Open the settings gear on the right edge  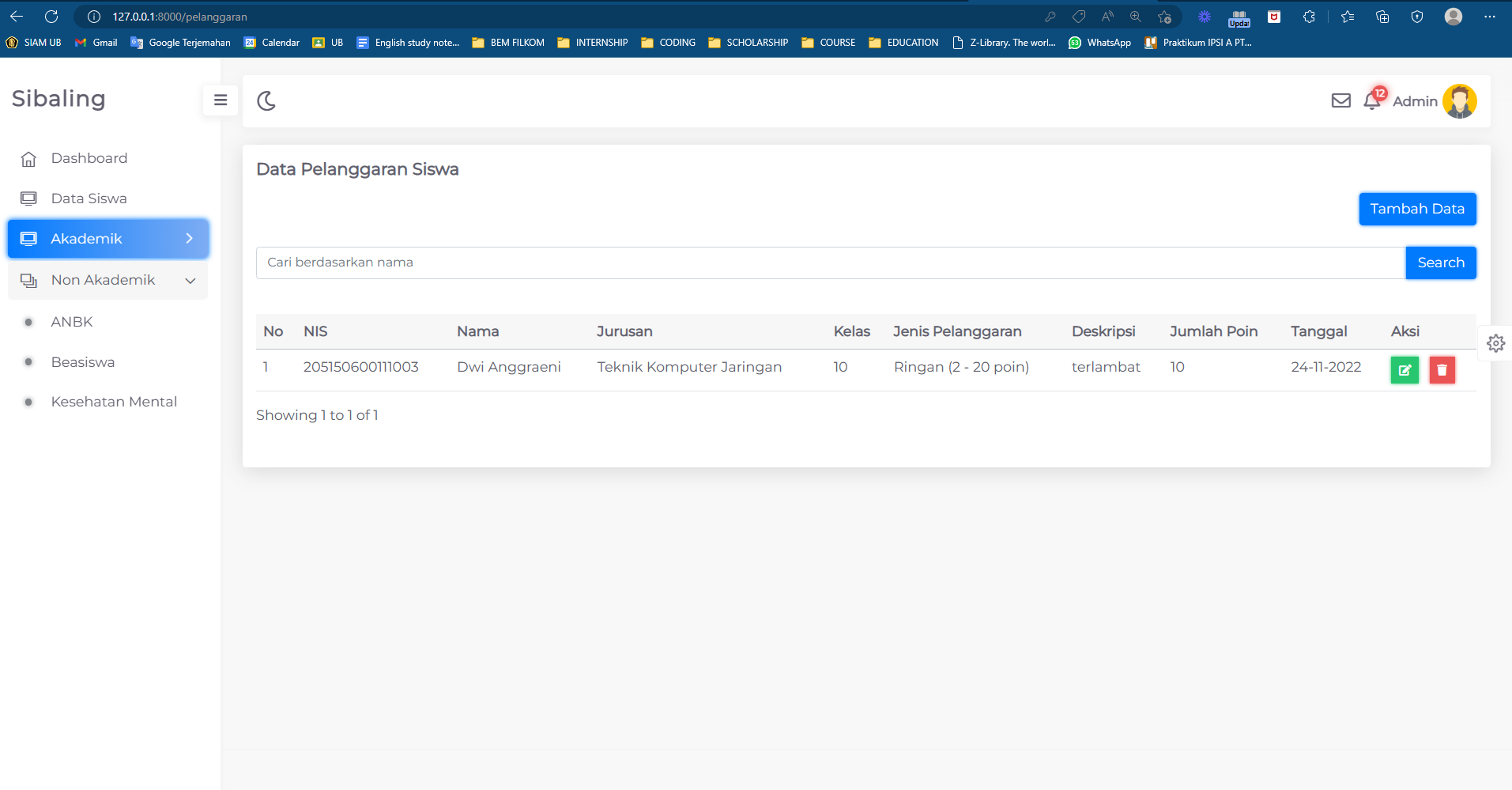click(1497, 343)
